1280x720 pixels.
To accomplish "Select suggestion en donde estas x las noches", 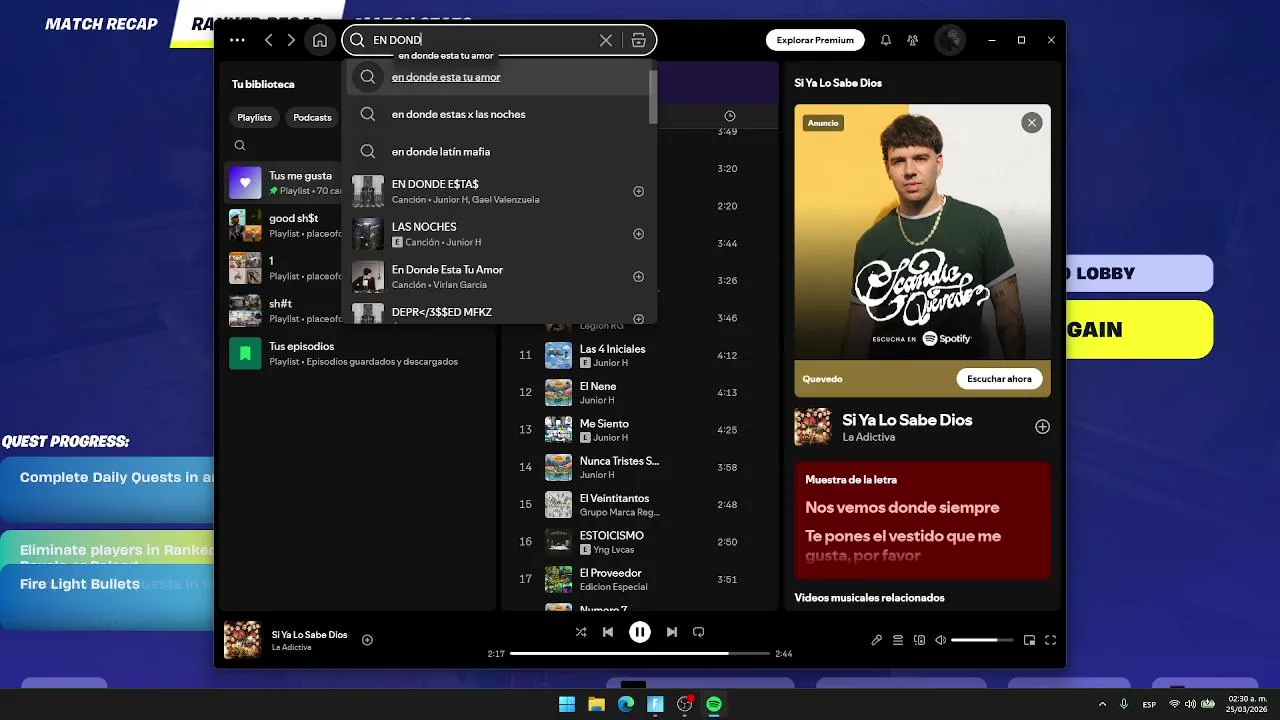I will point(498,114).
